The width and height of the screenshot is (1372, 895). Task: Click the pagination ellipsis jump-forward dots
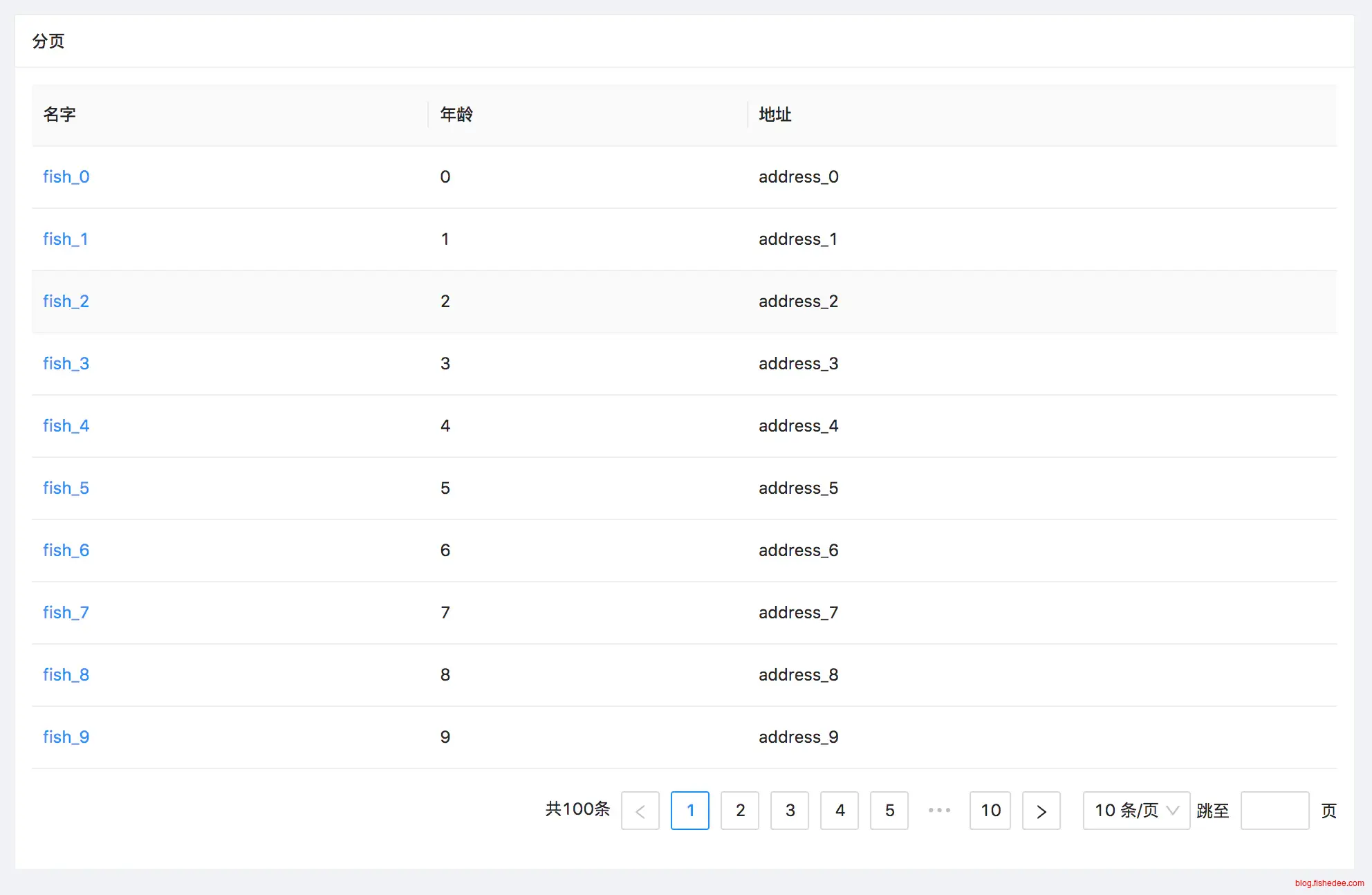(x=939, y=811)
